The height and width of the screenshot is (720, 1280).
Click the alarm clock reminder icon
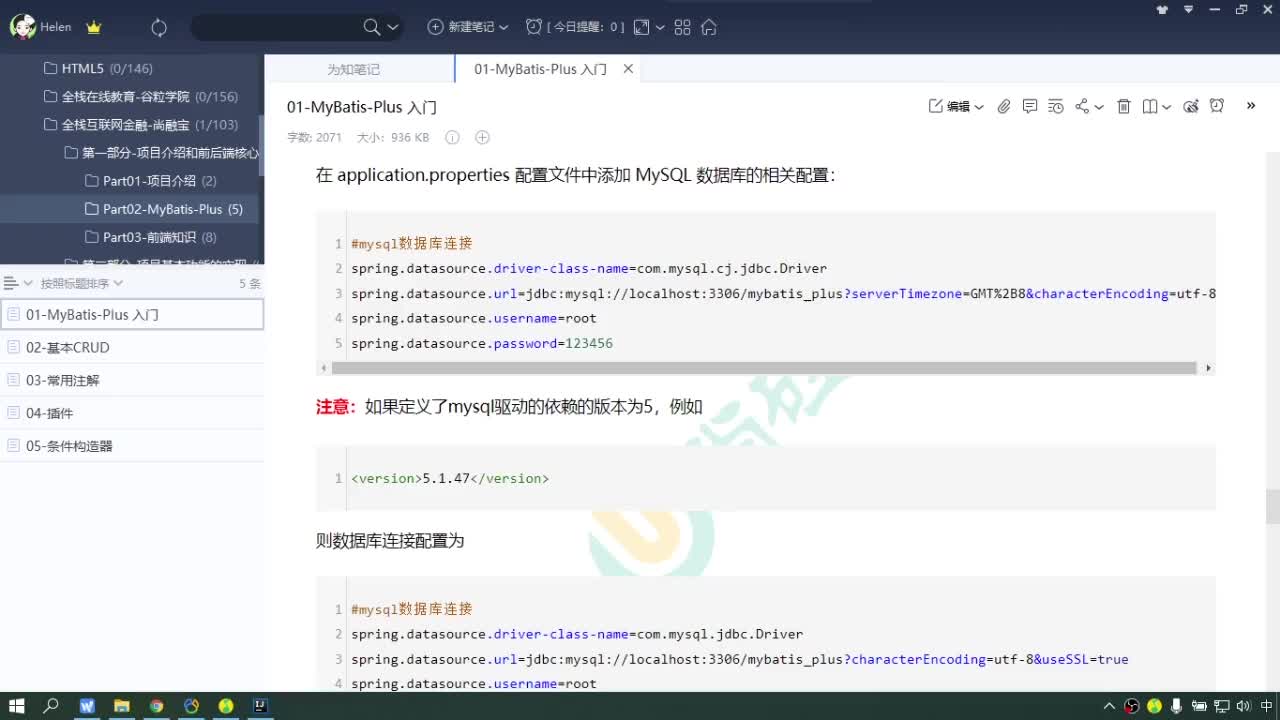pyautogui.click(x=1217, y=106)
